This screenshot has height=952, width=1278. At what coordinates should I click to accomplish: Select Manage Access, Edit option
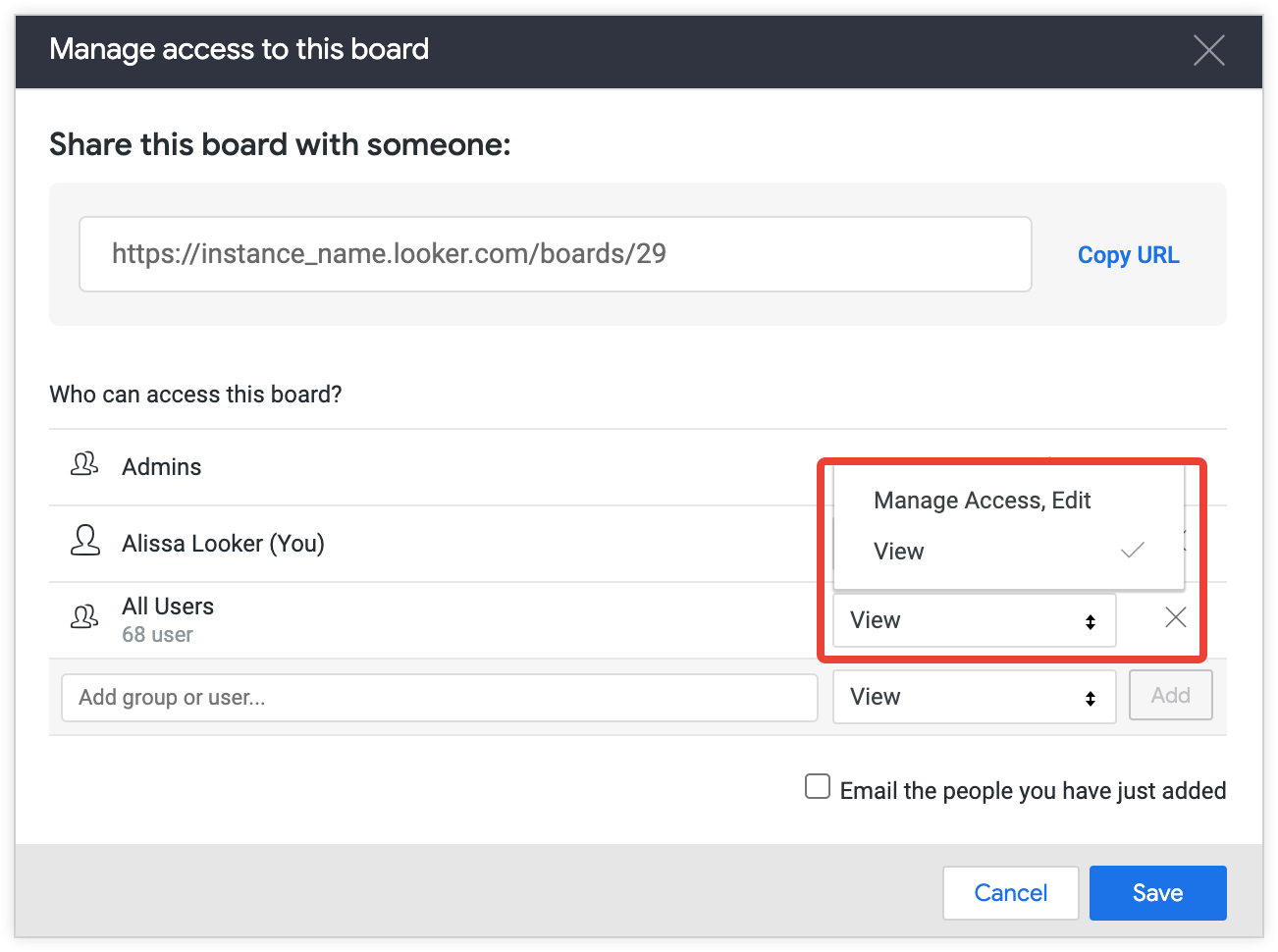[982, 501]
